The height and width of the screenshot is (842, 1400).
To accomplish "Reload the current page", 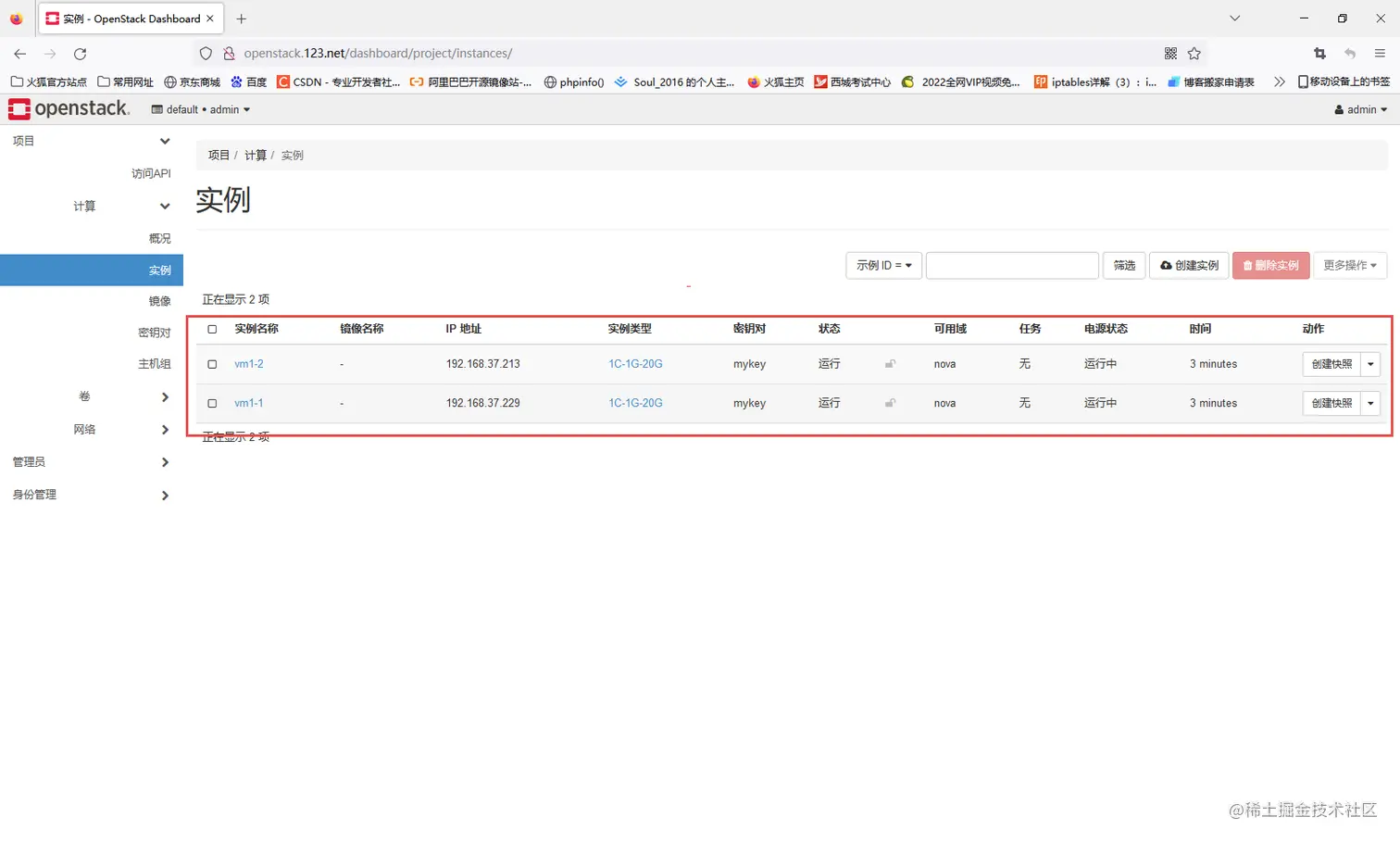I will pyautogui.click(x=81, y=54).
